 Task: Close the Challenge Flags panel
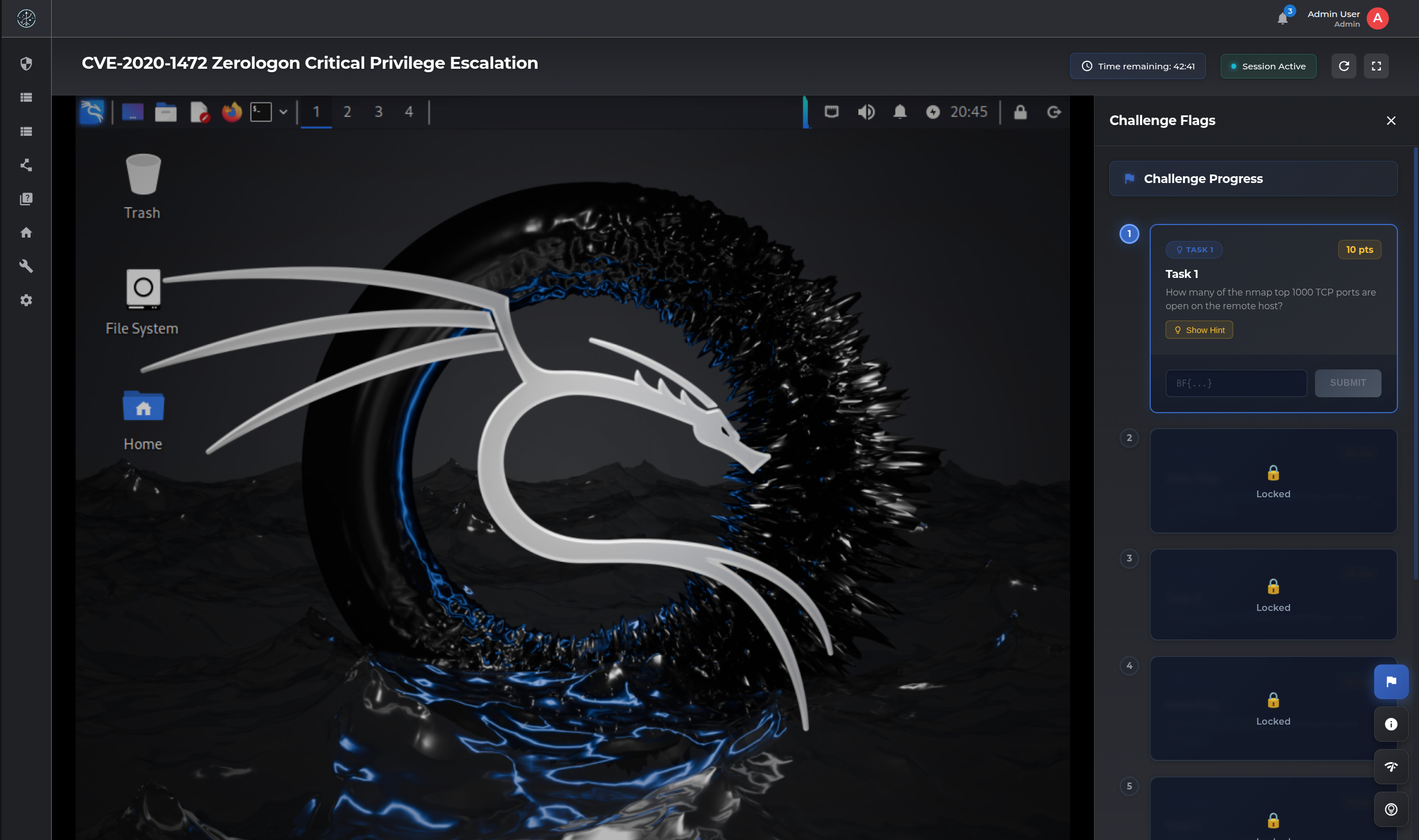click(1391, 120)
